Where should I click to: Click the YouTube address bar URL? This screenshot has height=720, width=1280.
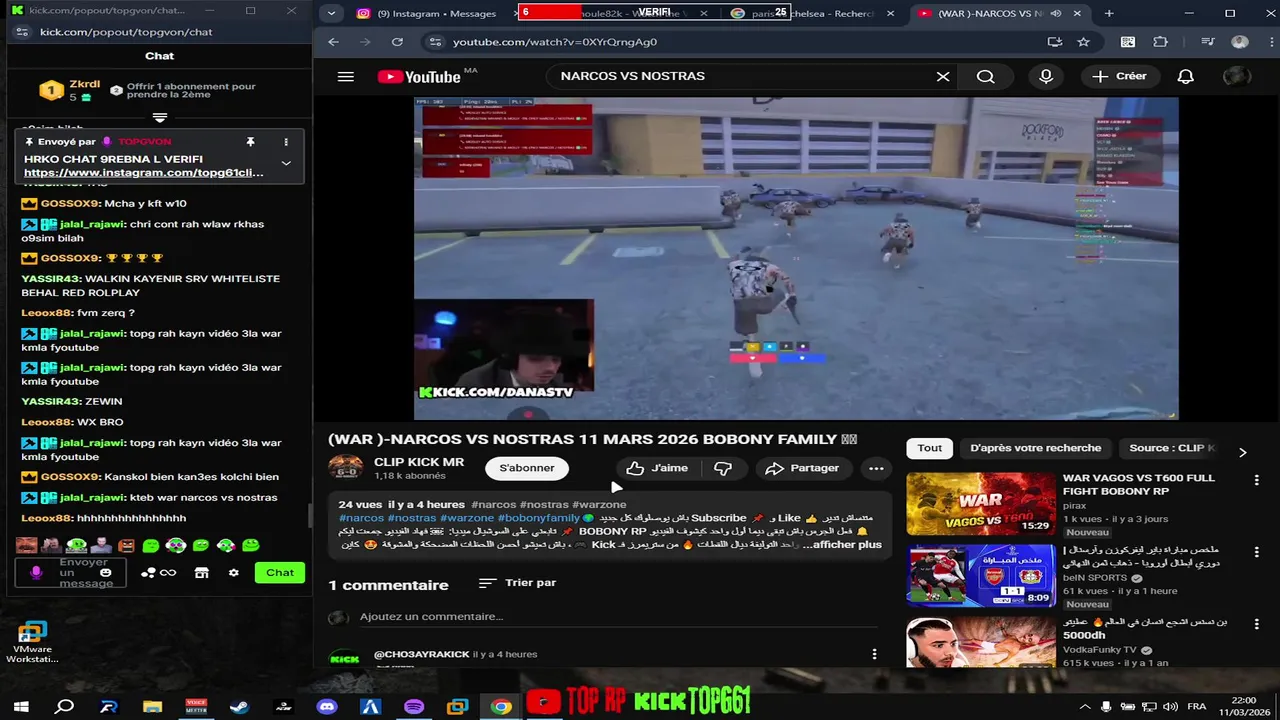click(x=555, y=42)
